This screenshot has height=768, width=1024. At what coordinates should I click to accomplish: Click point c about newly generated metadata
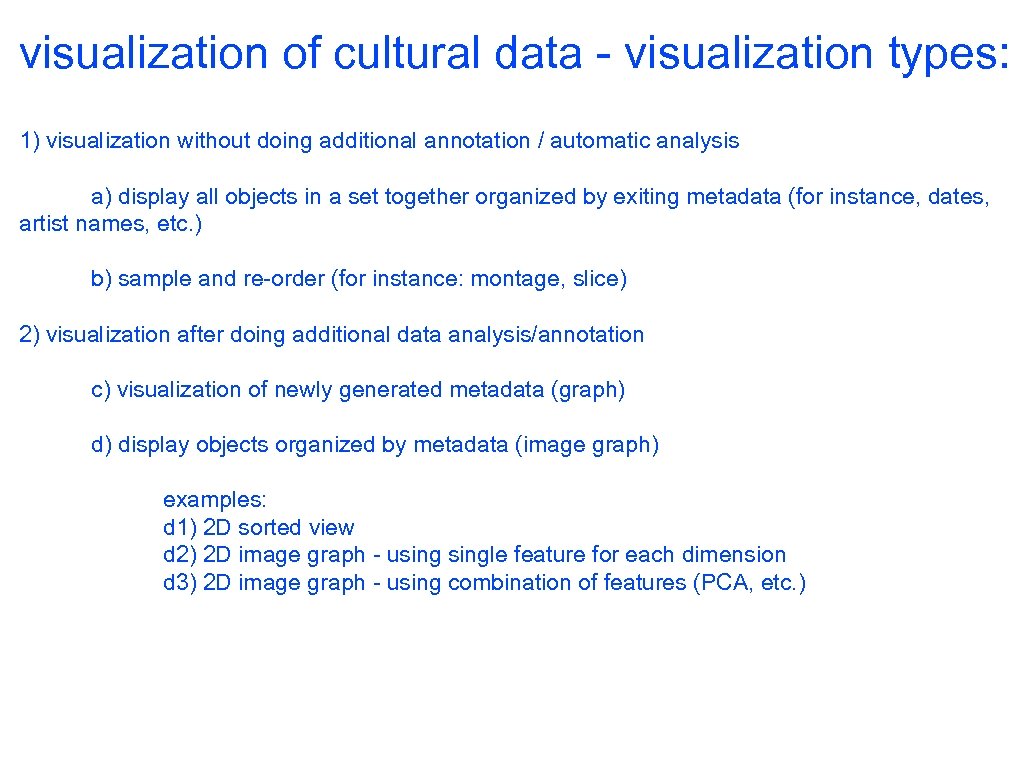coord(358,390)
